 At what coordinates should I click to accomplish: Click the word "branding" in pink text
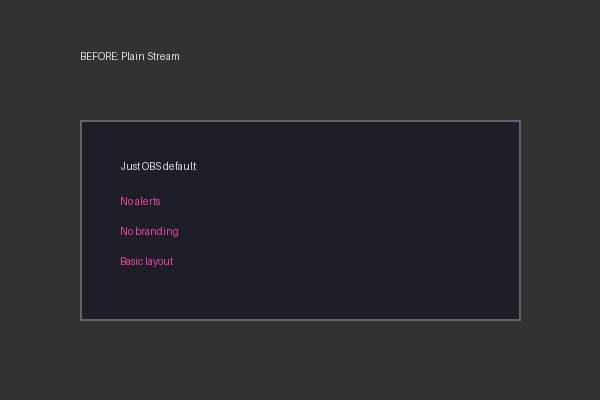[x=157, y=232]
